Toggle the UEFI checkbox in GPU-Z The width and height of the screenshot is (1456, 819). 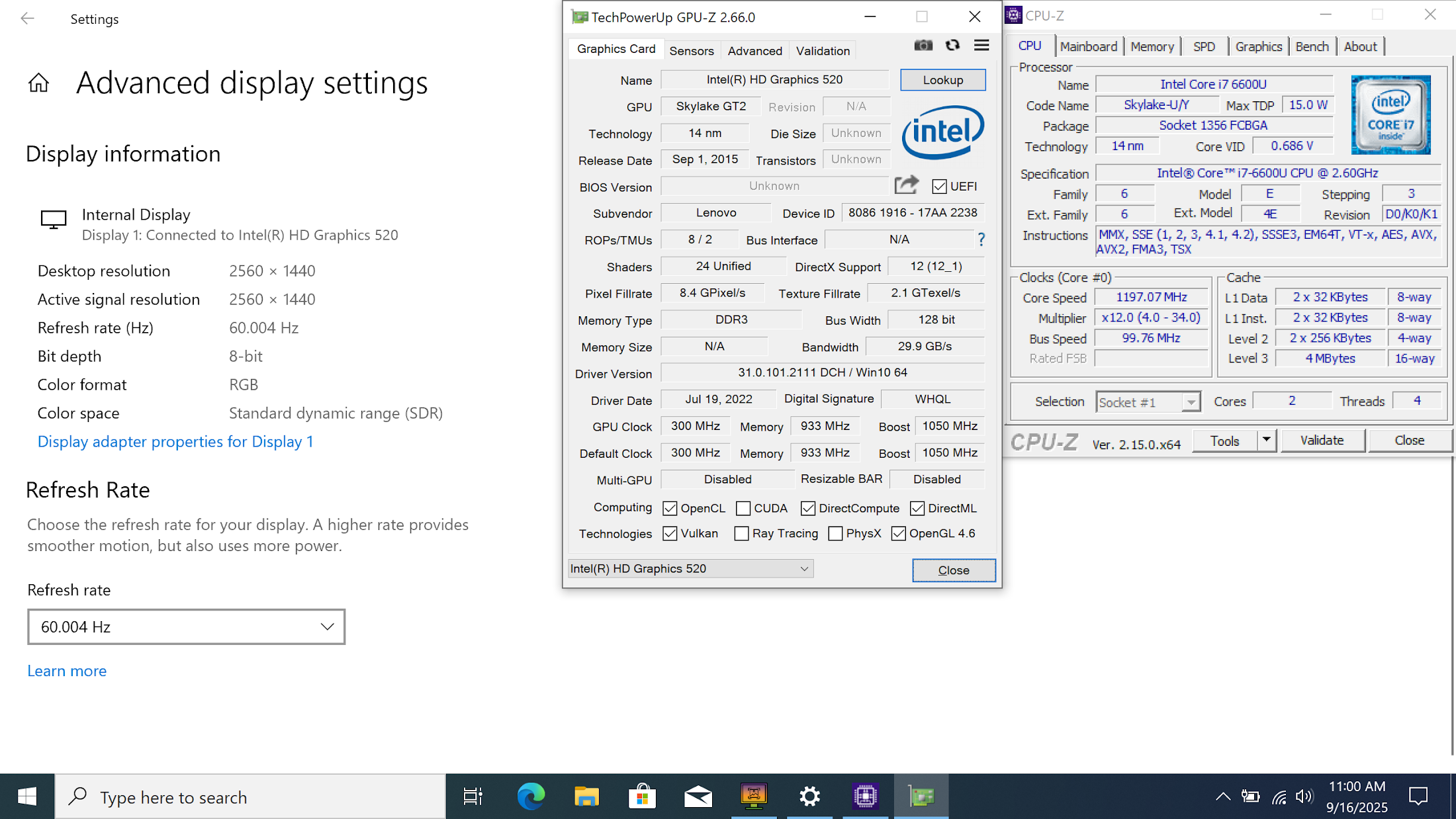(939, 187)
